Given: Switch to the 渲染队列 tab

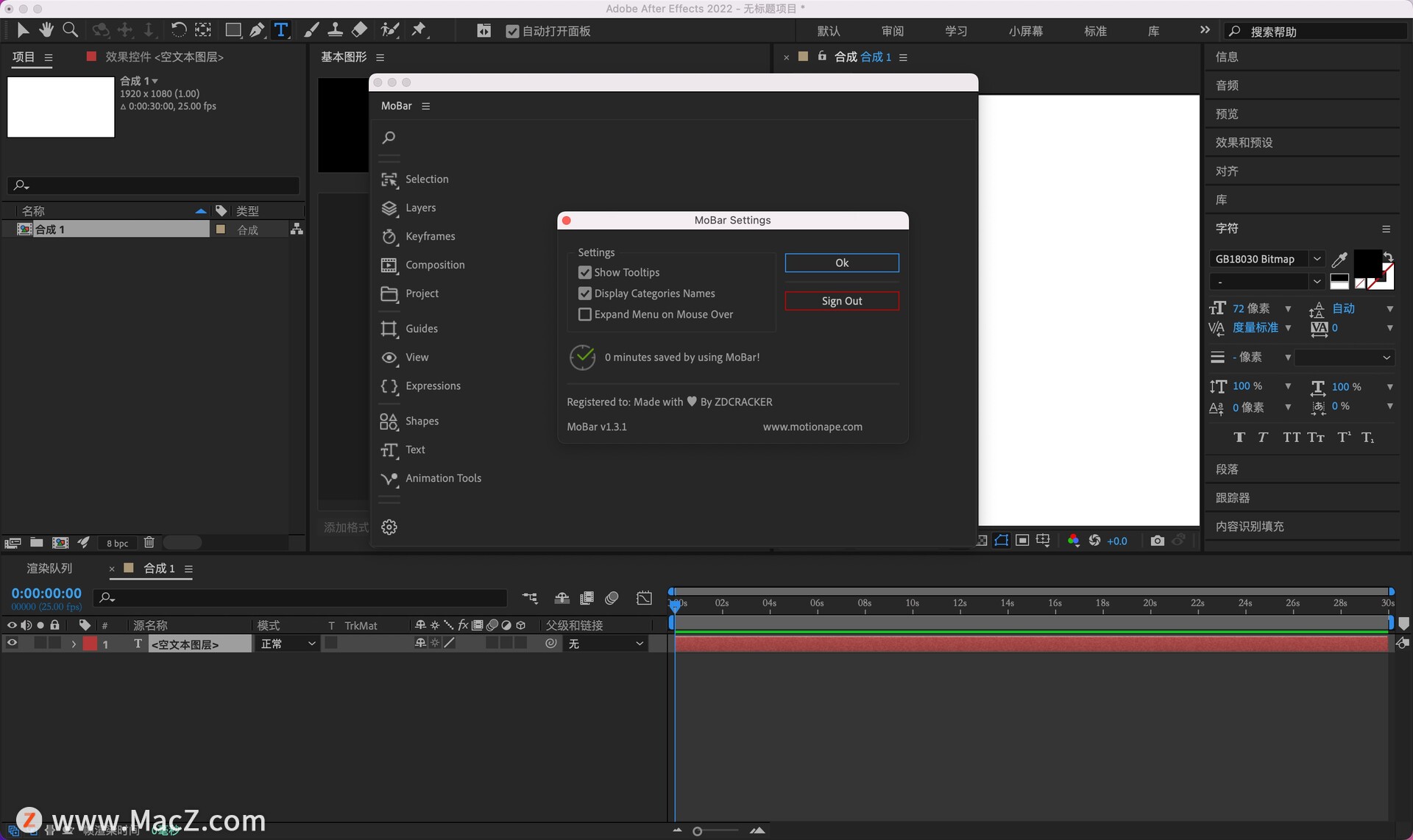Looking at the screenshot, I should click(x=49, y=569).
